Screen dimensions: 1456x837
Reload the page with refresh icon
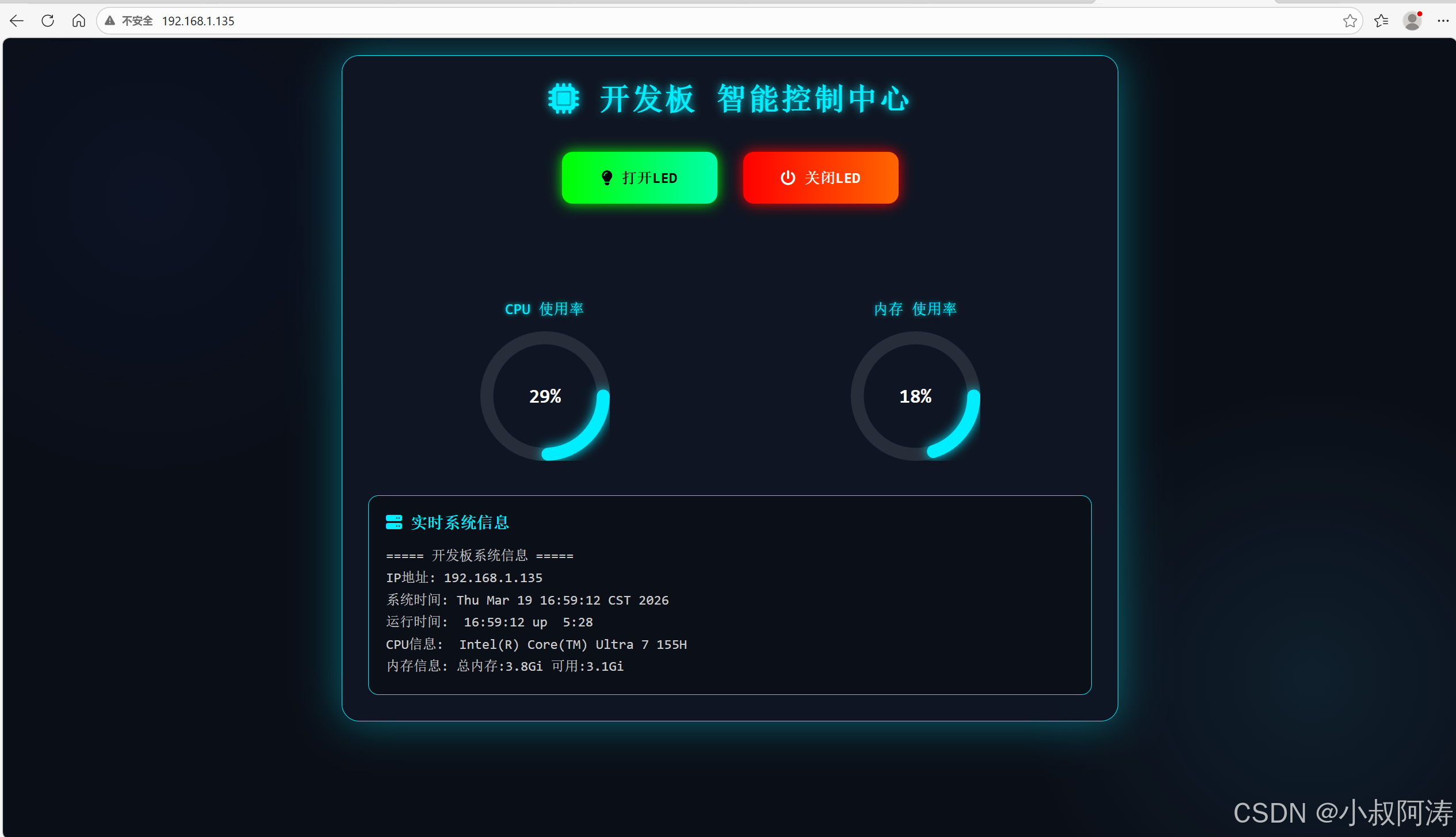pos(48,21)
